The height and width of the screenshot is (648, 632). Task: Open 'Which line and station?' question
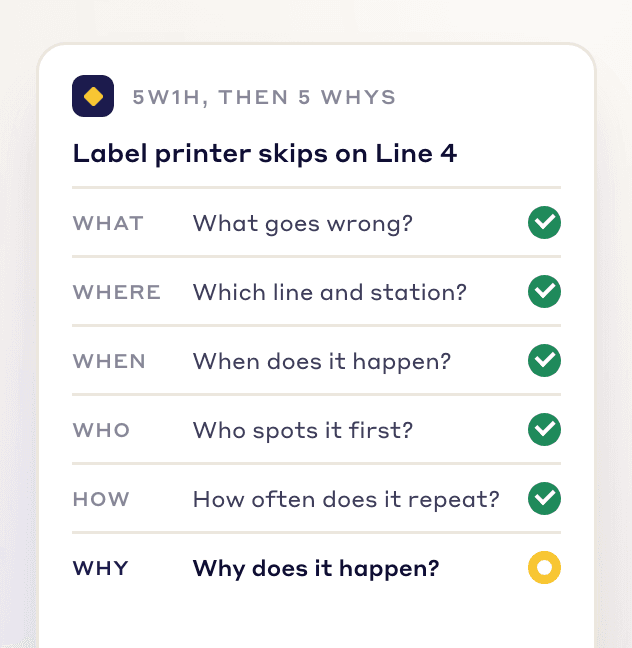[330, 293]
